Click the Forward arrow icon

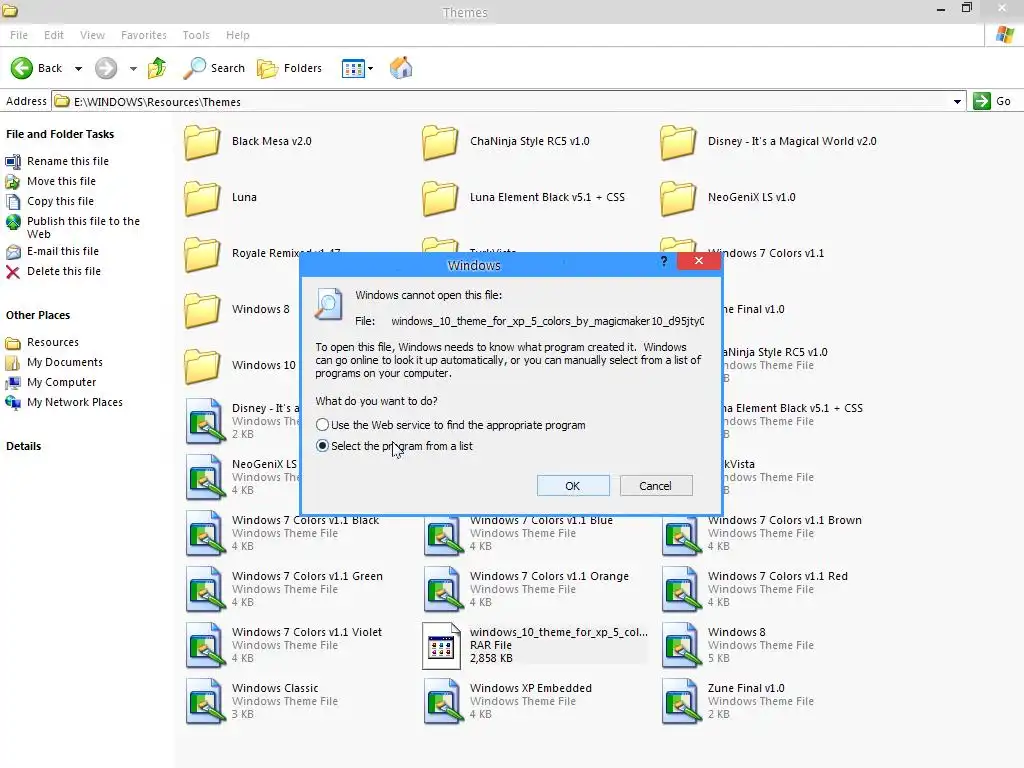(x=106, y=68)
